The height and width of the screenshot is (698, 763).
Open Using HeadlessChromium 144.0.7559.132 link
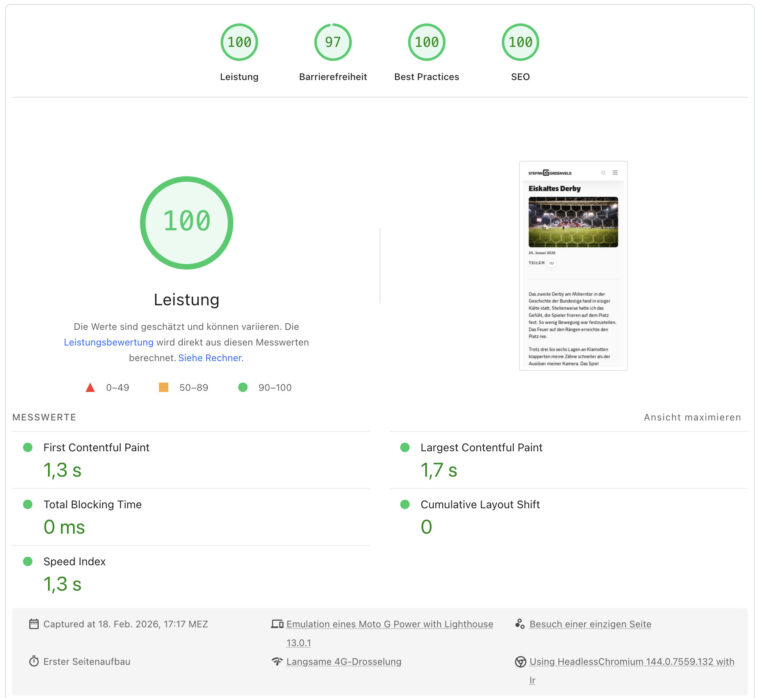pos(632,671)
